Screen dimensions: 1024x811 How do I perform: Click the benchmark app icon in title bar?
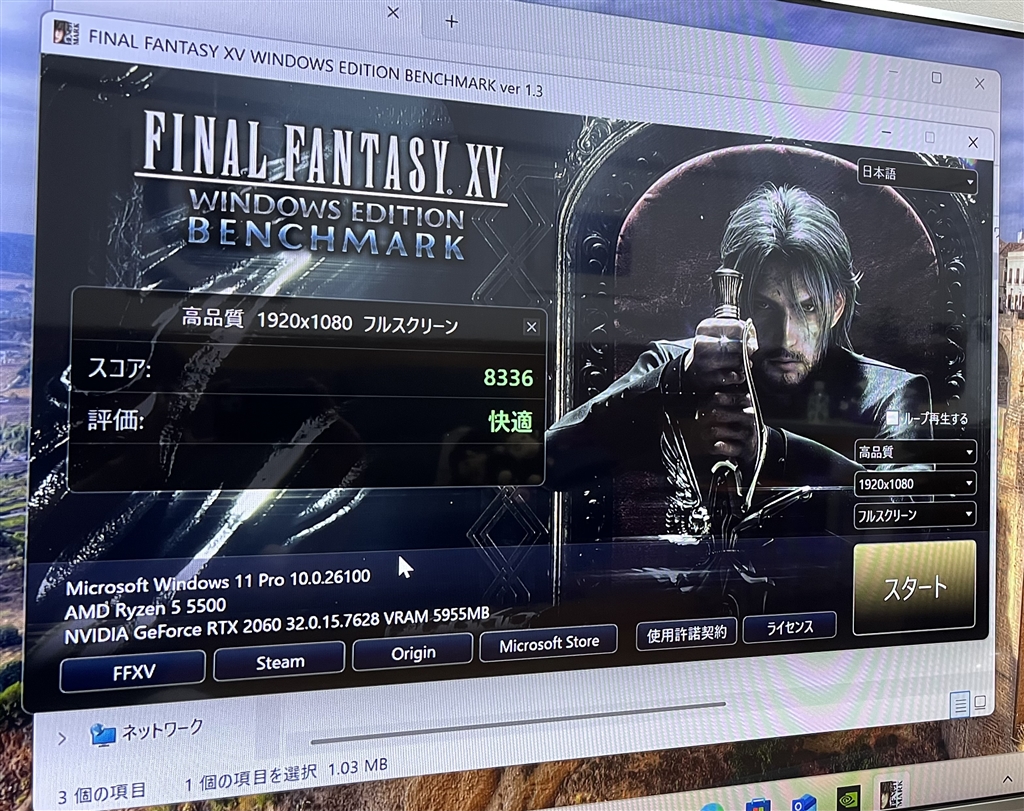click(67, 33)
